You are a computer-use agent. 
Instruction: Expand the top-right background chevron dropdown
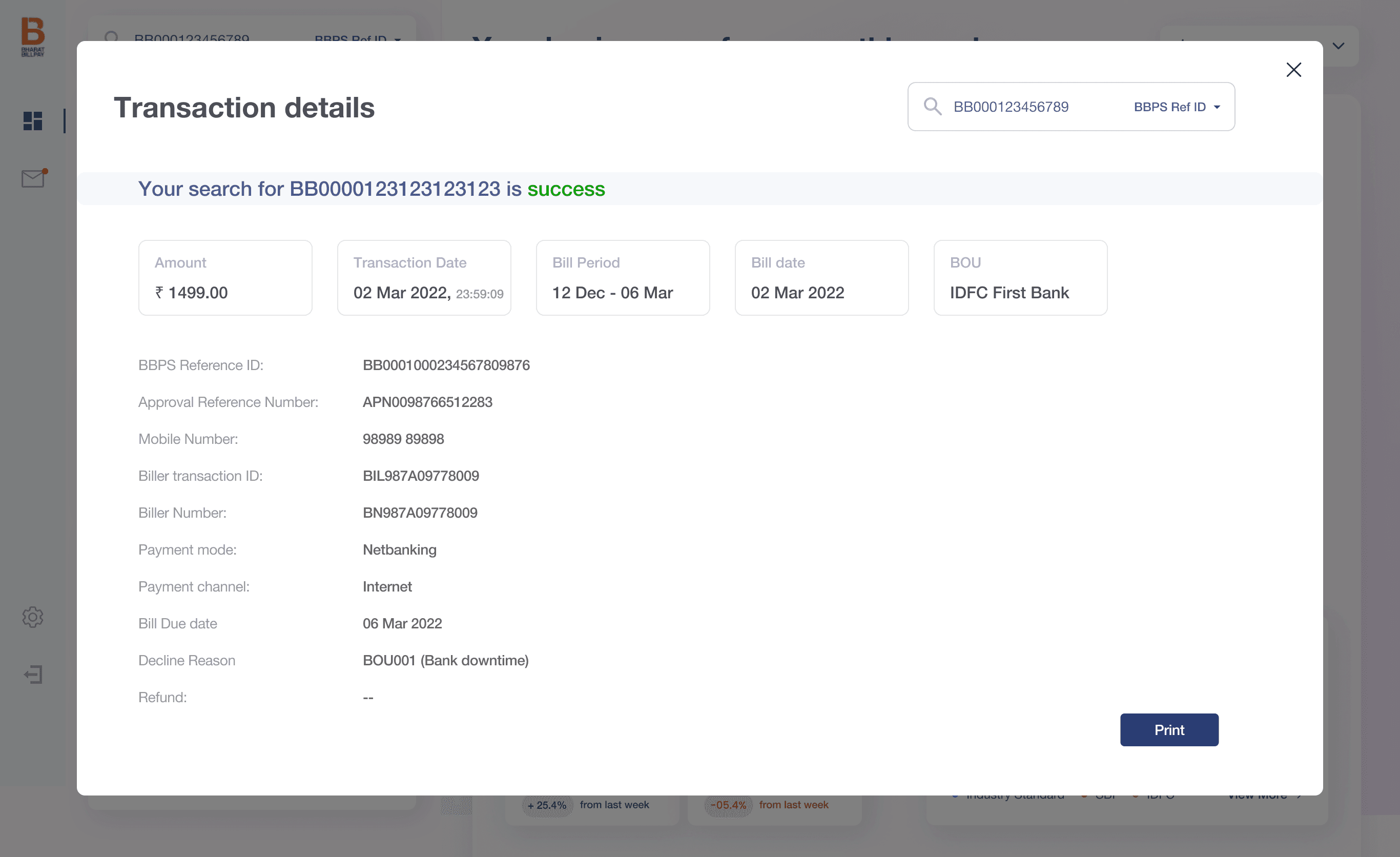tap(1338, 46)
